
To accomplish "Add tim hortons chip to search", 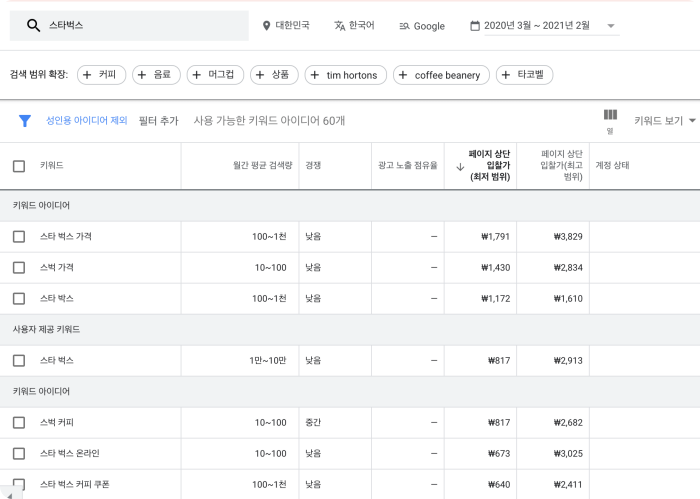I will (346, 75).
